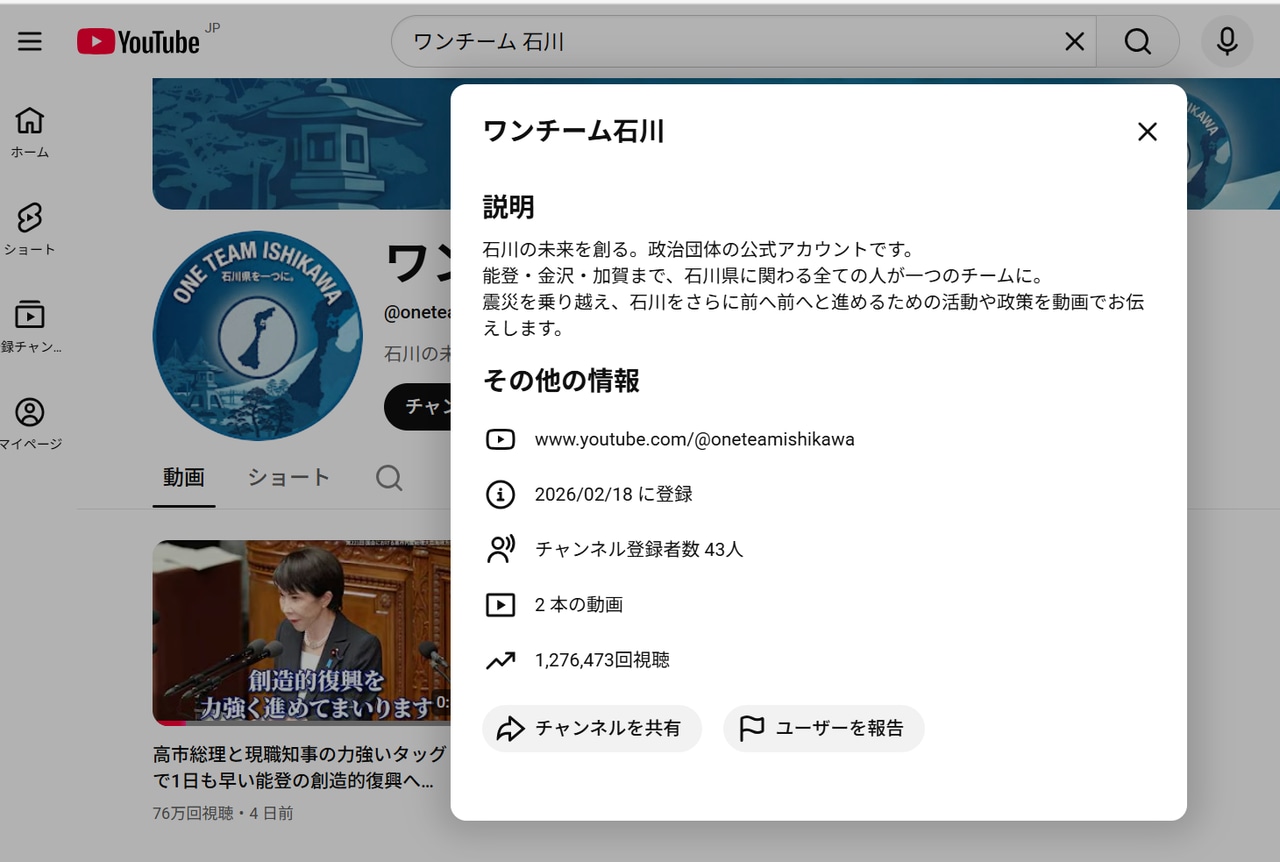Click 2 本の動画 text
This screenshot has width=1280, height=862.
[x=579, y=605]
